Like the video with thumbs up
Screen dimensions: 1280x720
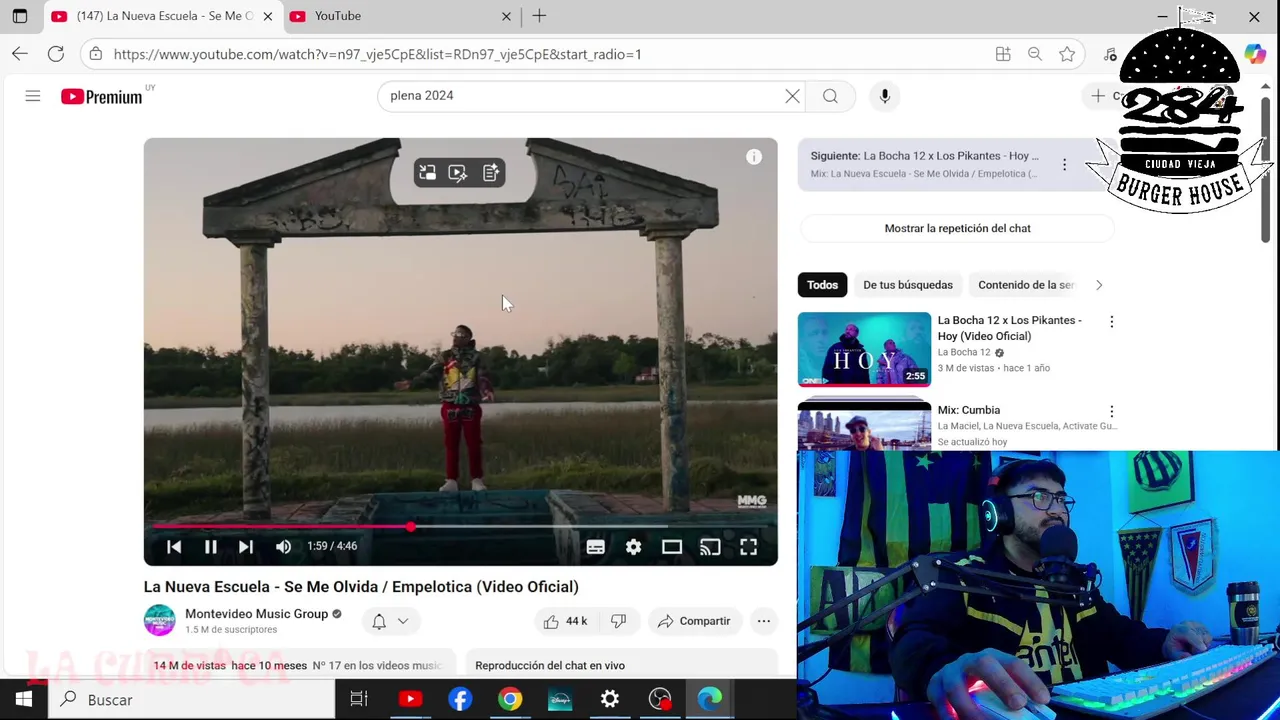(565, 621)
